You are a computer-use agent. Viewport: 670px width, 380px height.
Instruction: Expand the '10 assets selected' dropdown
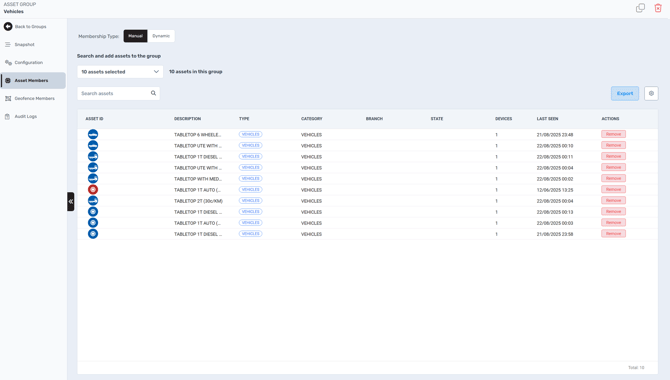(120, 72)
